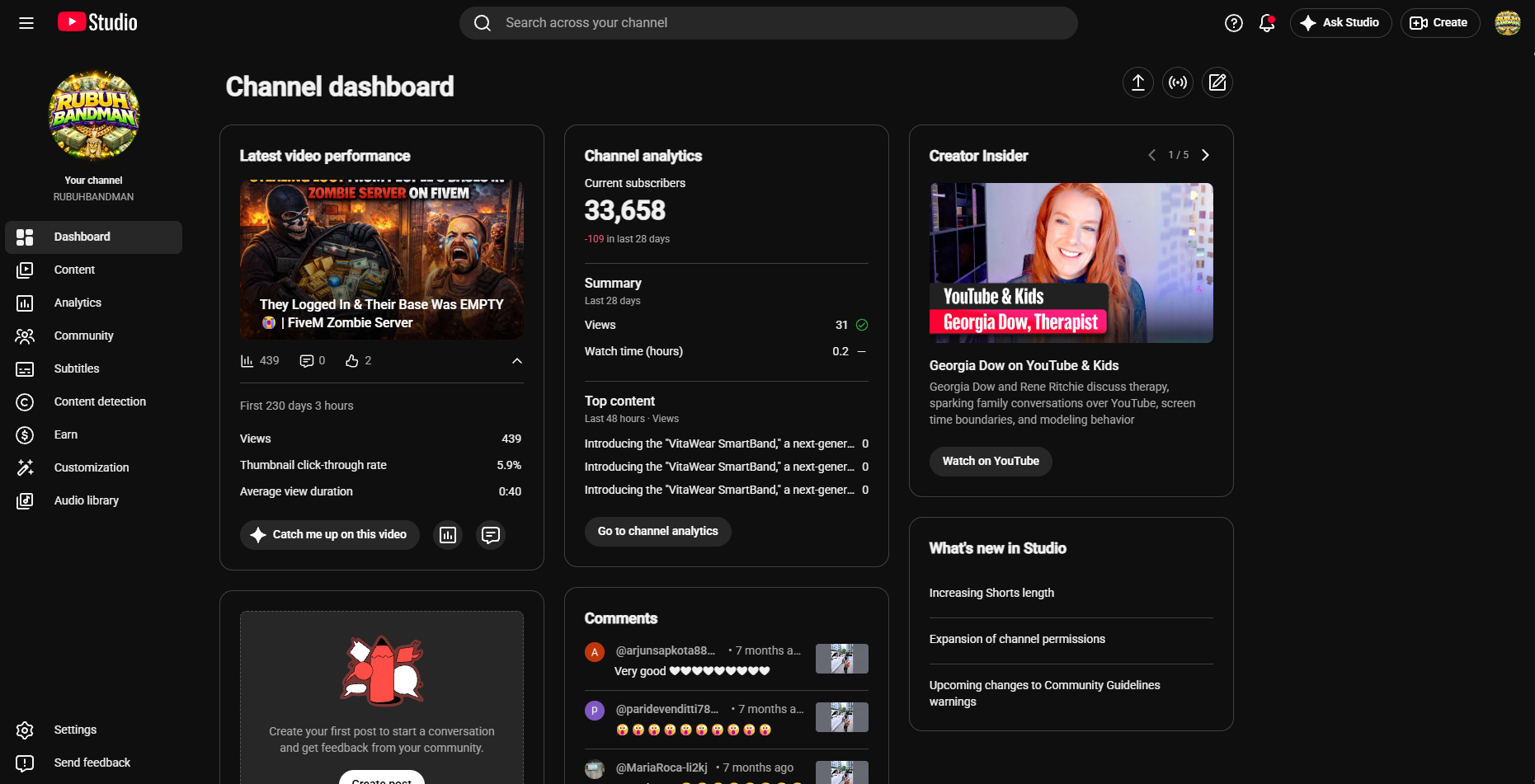
Task: Collapse the latest video stats chevron
Action: coord(517,361)
